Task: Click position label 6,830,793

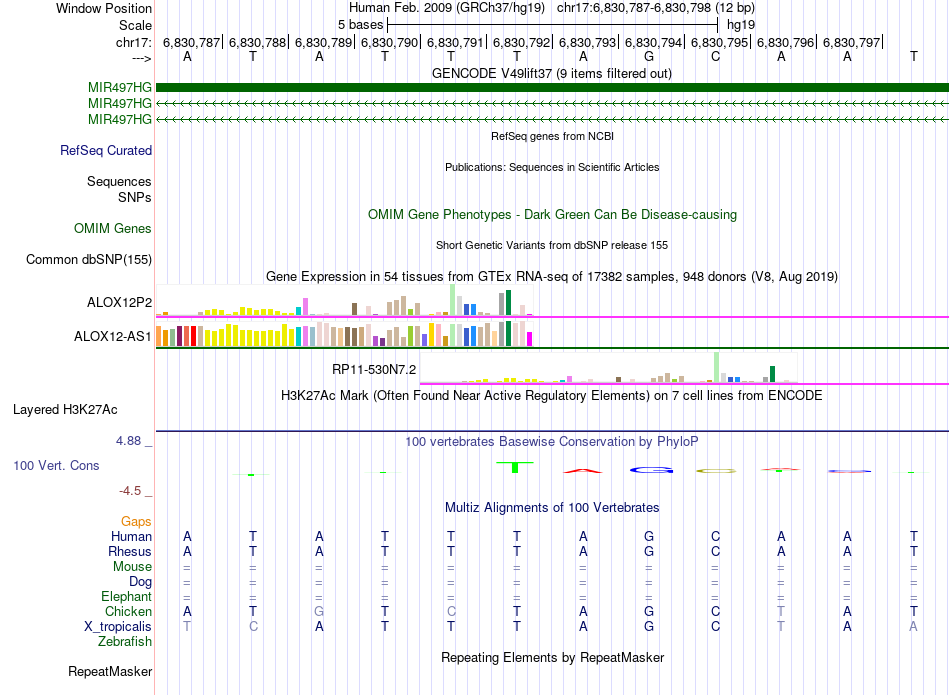Action: pos(587,42)
